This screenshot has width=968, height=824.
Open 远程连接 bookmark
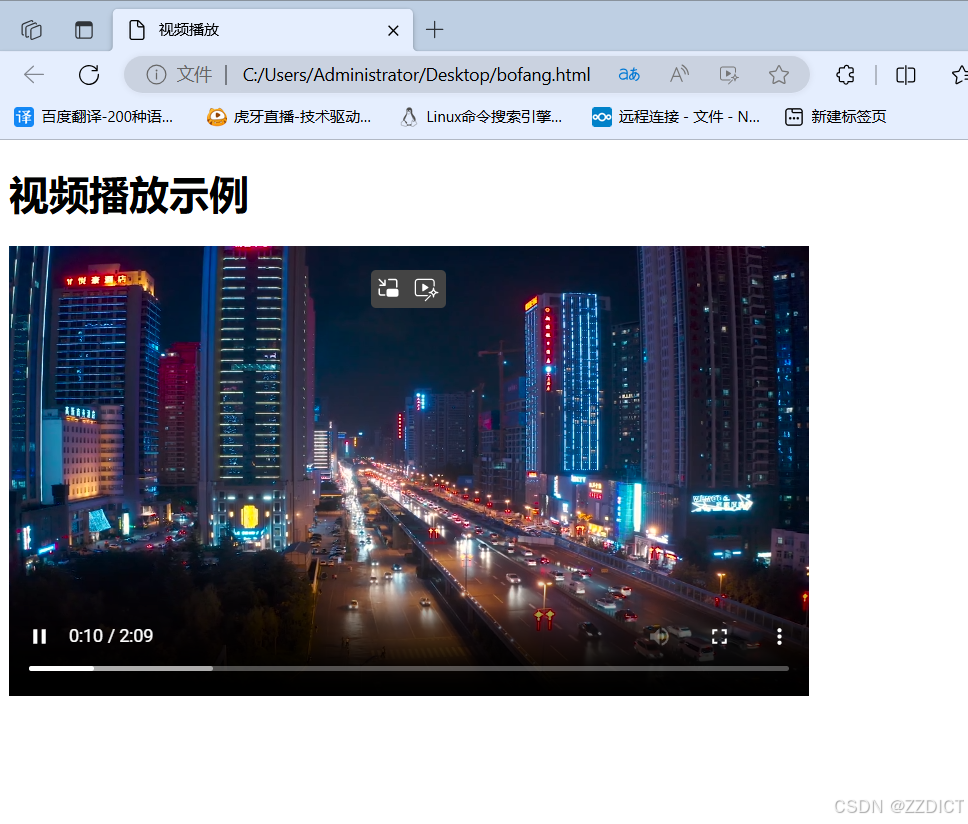(x=676, y=117)
